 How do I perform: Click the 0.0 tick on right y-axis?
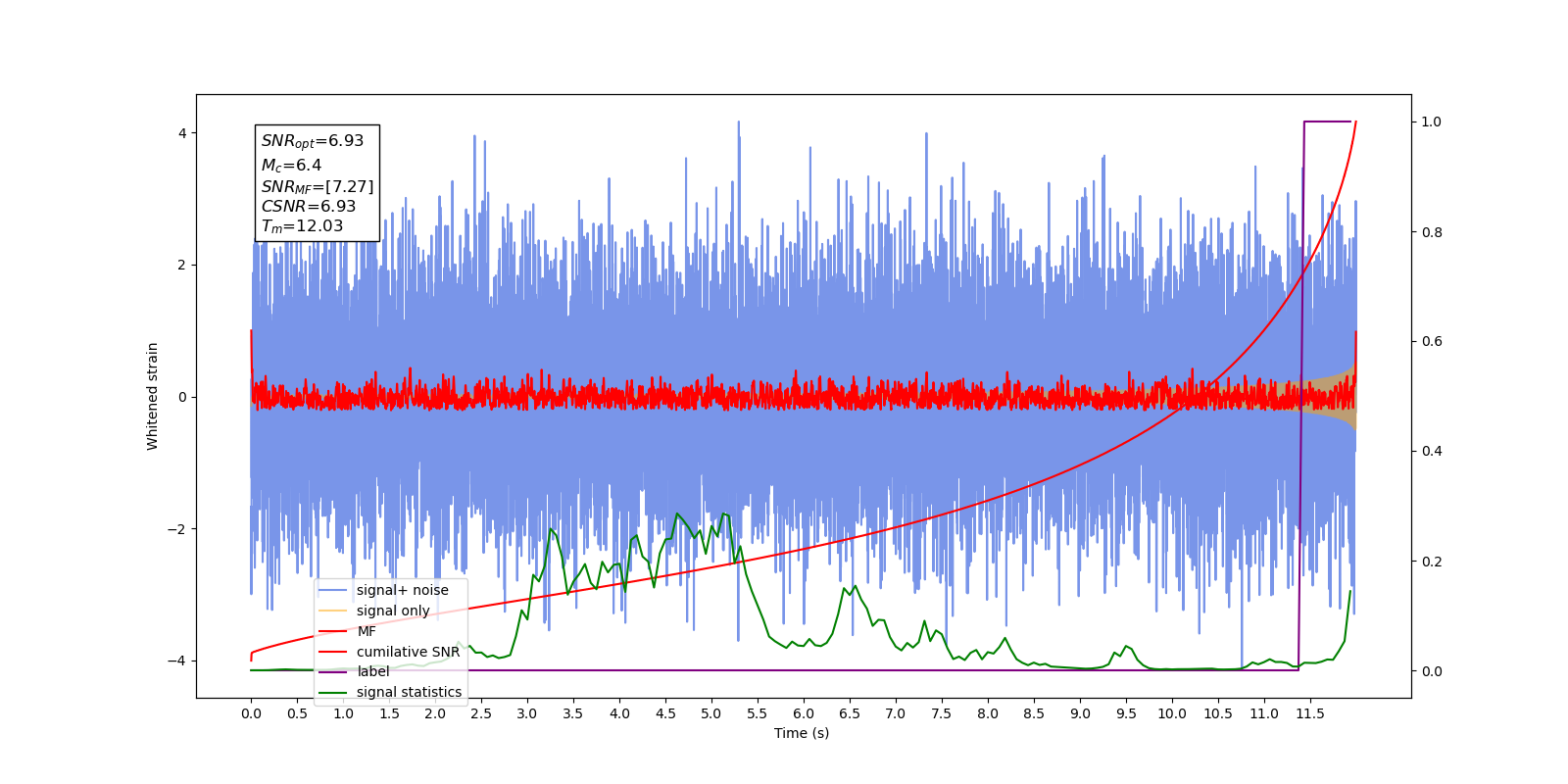click(x=1432, y=671)
